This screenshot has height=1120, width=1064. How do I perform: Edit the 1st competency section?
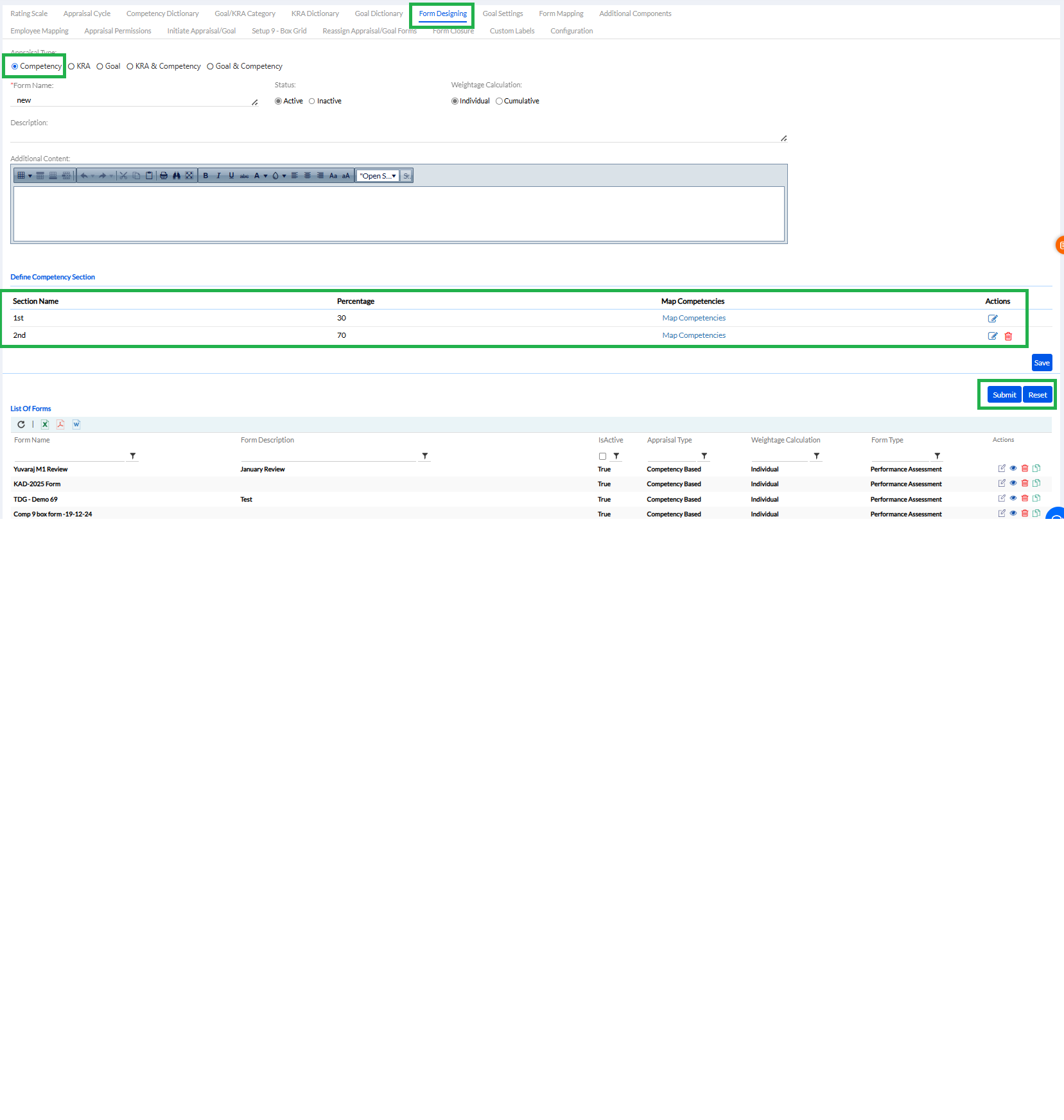993,319
